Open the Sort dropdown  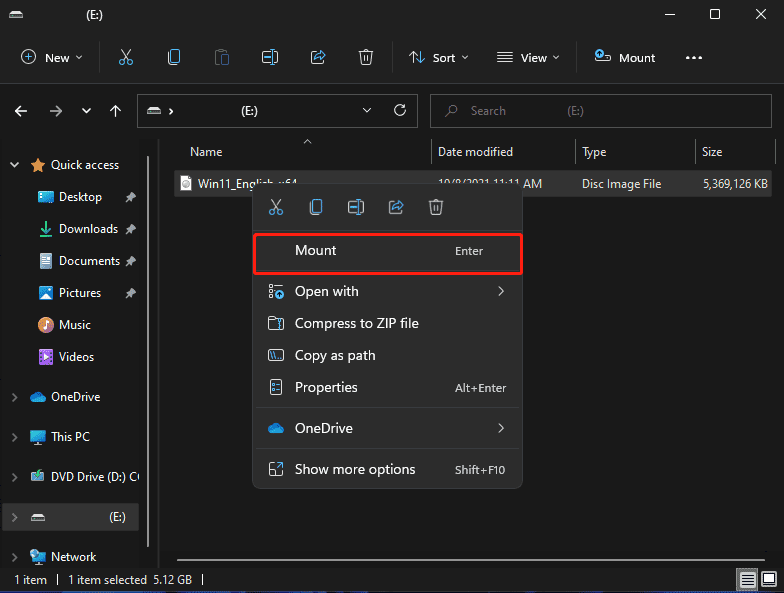click(x=441, y=57)
